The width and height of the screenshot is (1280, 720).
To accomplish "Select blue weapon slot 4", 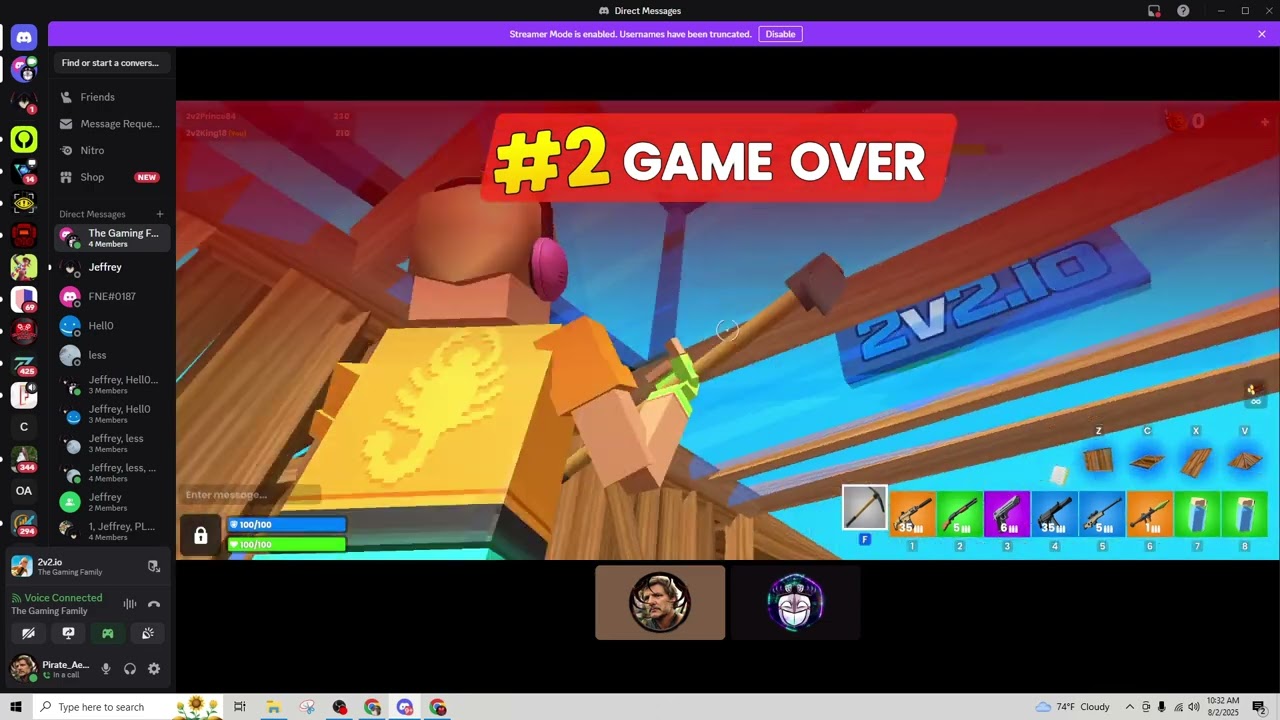I will point(1055,515).
